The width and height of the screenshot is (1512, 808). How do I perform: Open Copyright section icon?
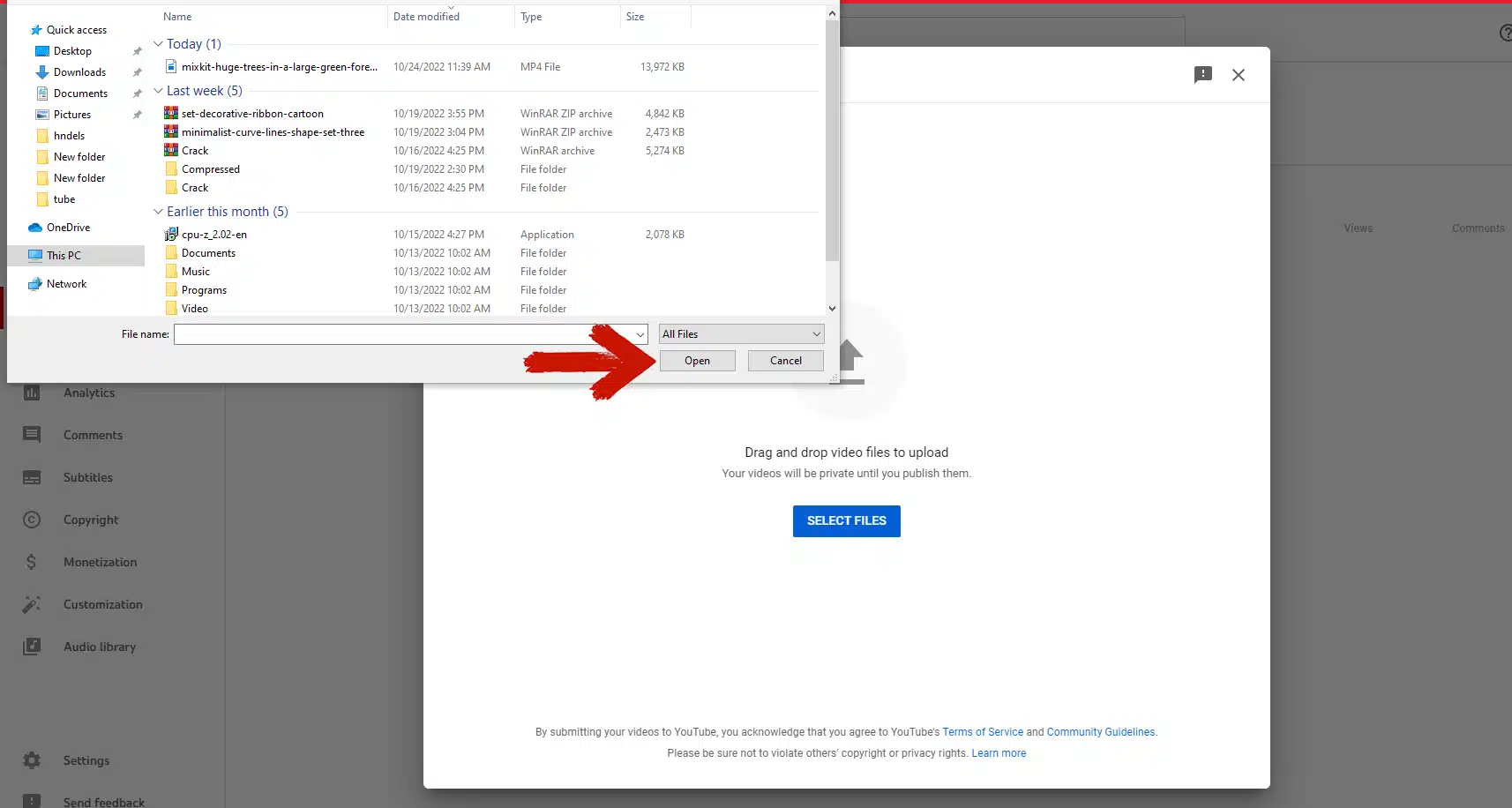coord(32,520)
